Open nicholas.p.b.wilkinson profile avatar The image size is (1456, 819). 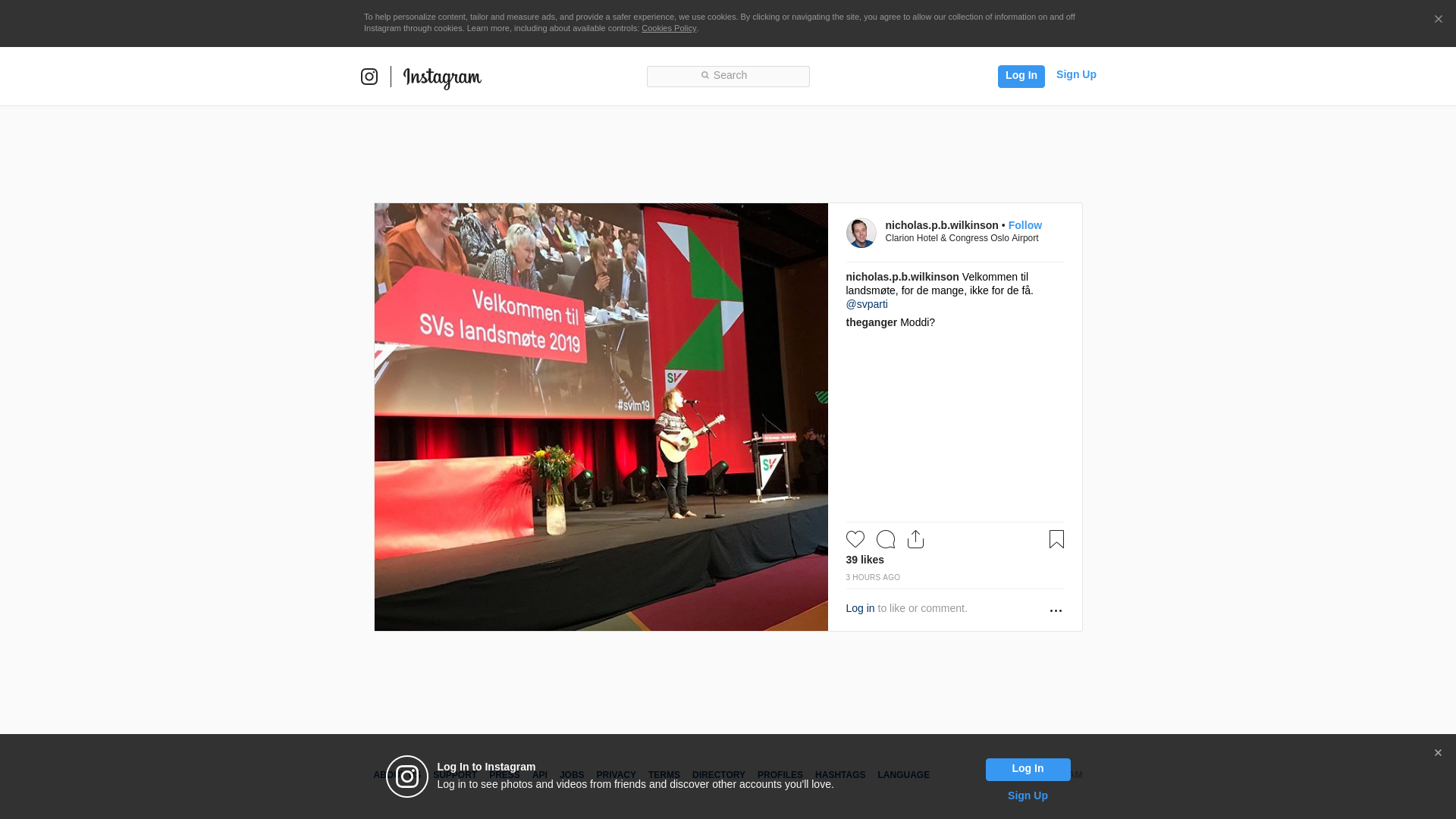tap(861, 233)
